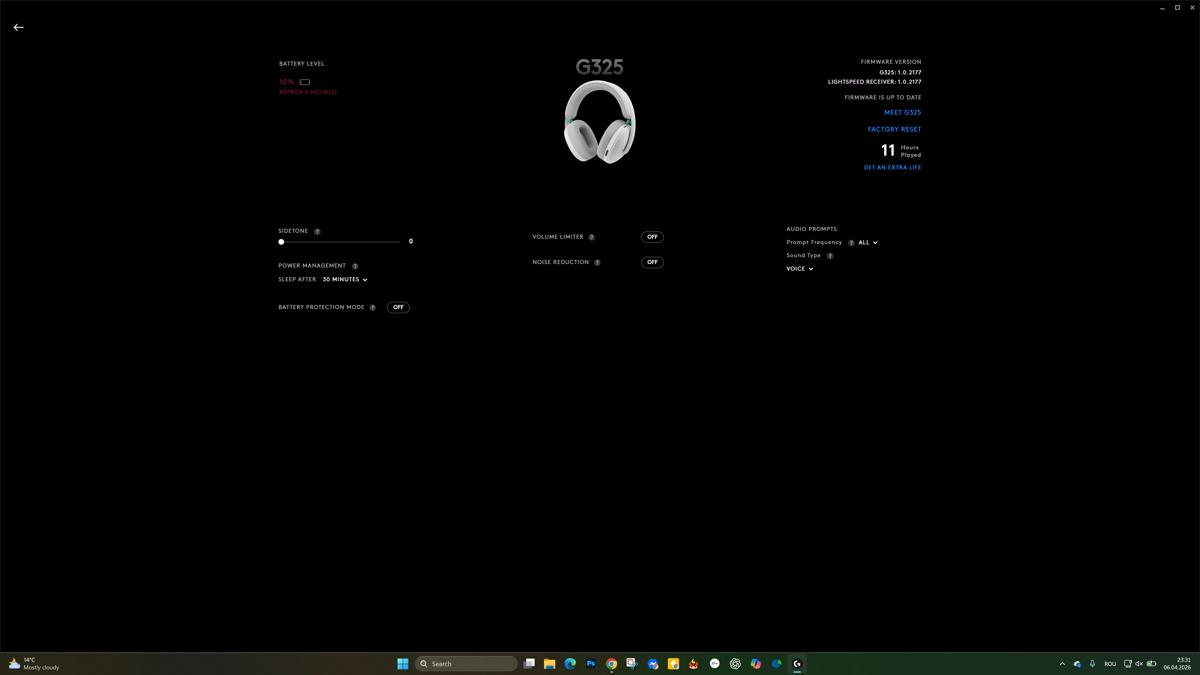Close the G HUB window
Viewport: 1200px width, 675px height.
pyautogui.click(x=1191, y=7)
